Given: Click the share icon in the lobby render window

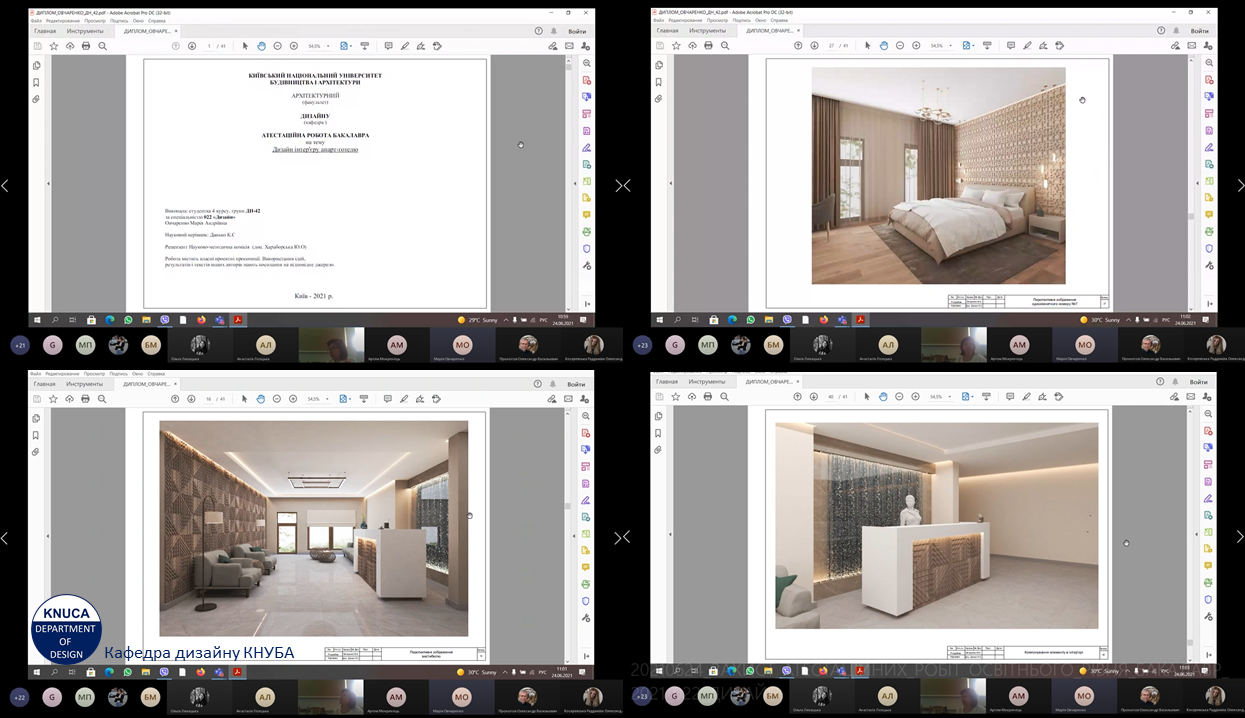Looking at the screenshot, I should coord(586,398).
